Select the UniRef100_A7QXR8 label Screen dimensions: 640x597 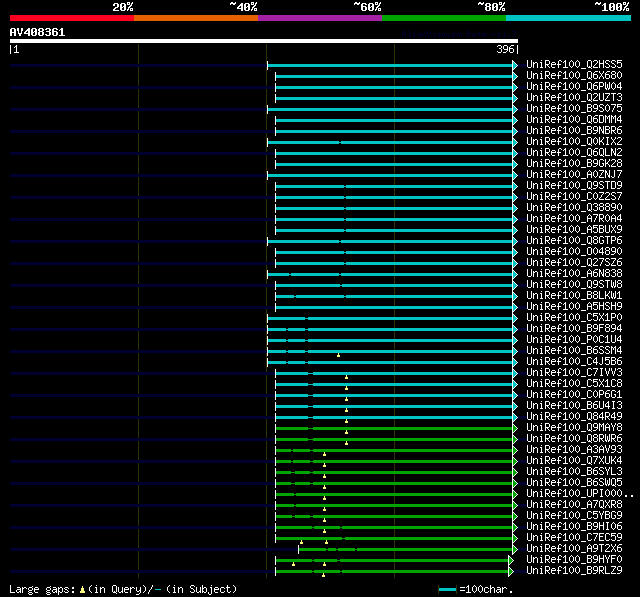tap(574, 505)
